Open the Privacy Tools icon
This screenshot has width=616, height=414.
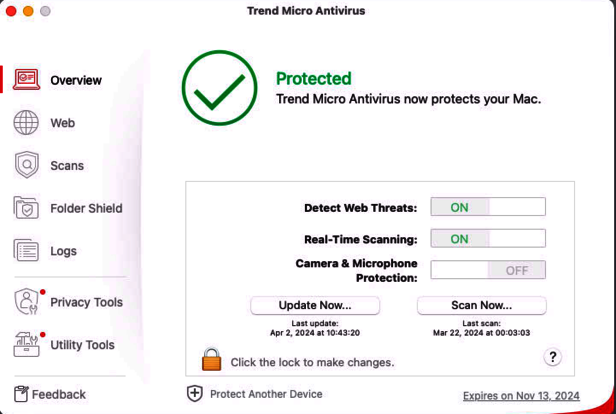[27, 302]
